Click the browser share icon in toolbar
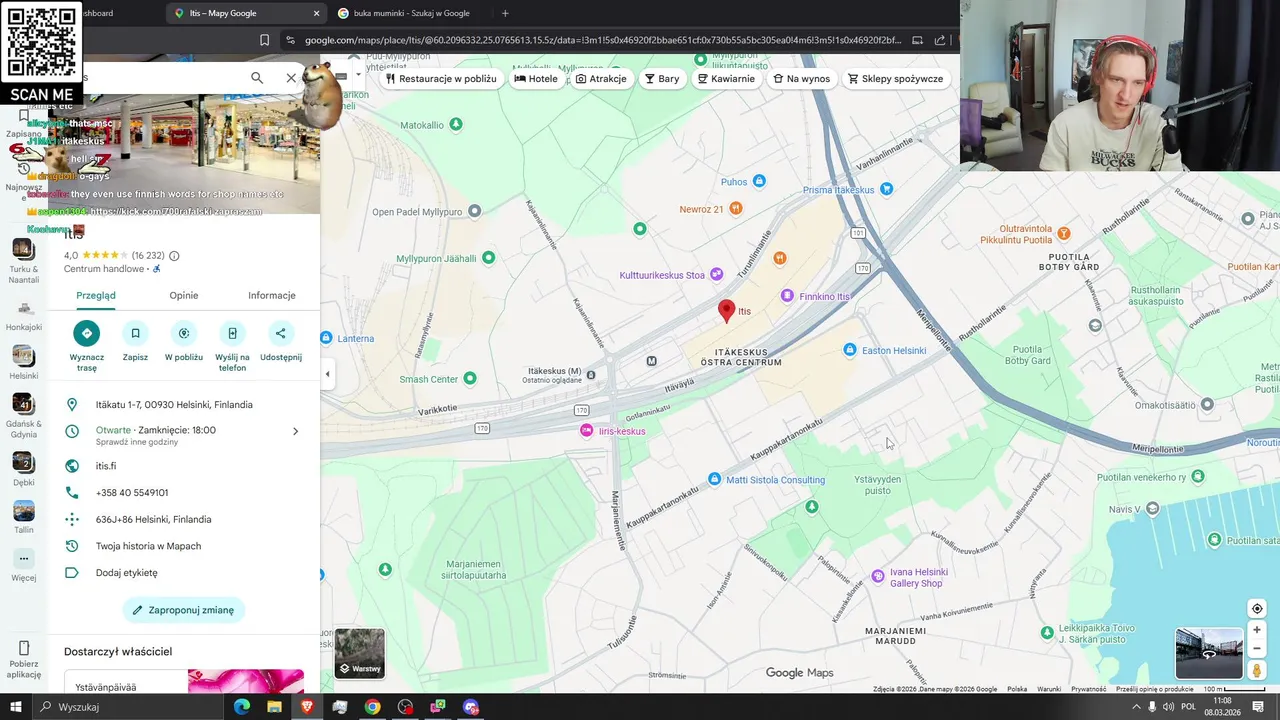The height and width of the screenshot is (720, 1280). click(940, 40)
